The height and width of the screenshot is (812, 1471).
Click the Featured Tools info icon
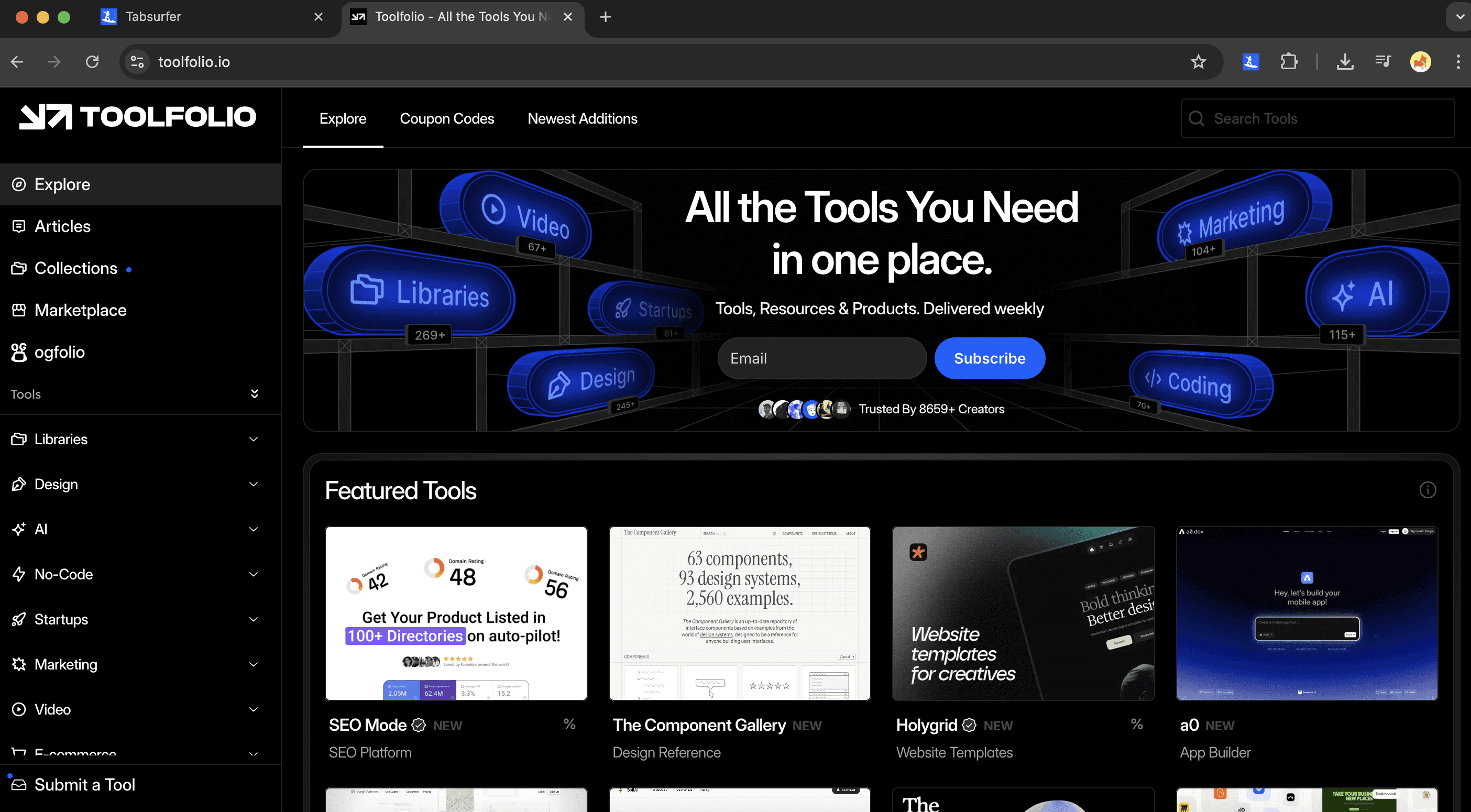pos(1428,490)
